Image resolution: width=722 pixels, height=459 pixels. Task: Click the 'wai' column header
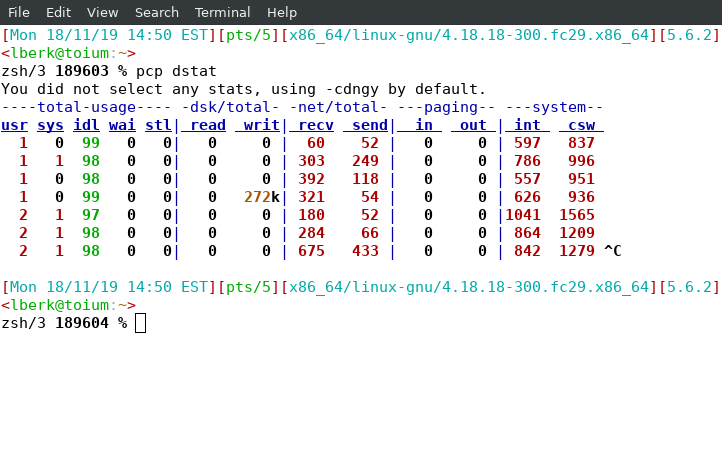[x=122, y=125]
